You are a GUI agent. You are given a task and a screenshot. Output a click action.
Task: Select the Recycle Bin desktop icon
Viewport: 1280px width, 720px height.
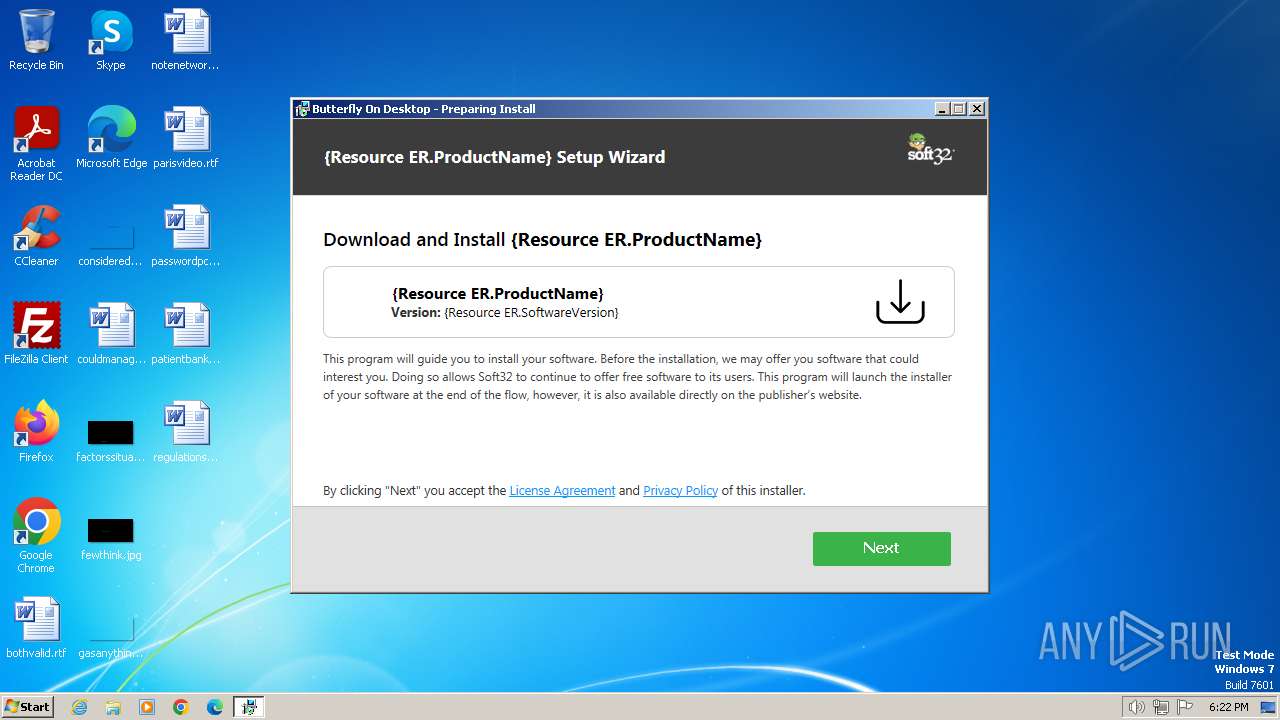click(36, 40)
